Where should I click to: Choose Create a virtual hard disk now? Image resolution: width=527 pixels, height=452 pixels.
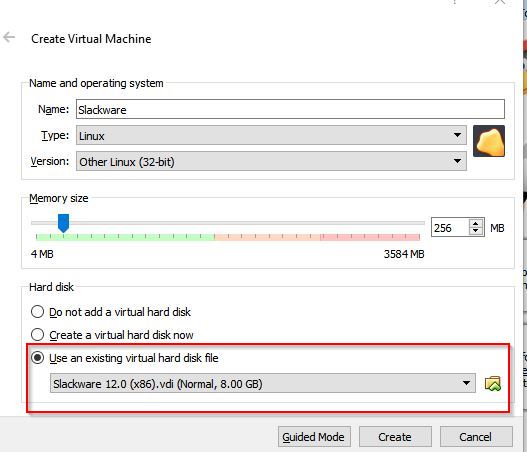112,335
